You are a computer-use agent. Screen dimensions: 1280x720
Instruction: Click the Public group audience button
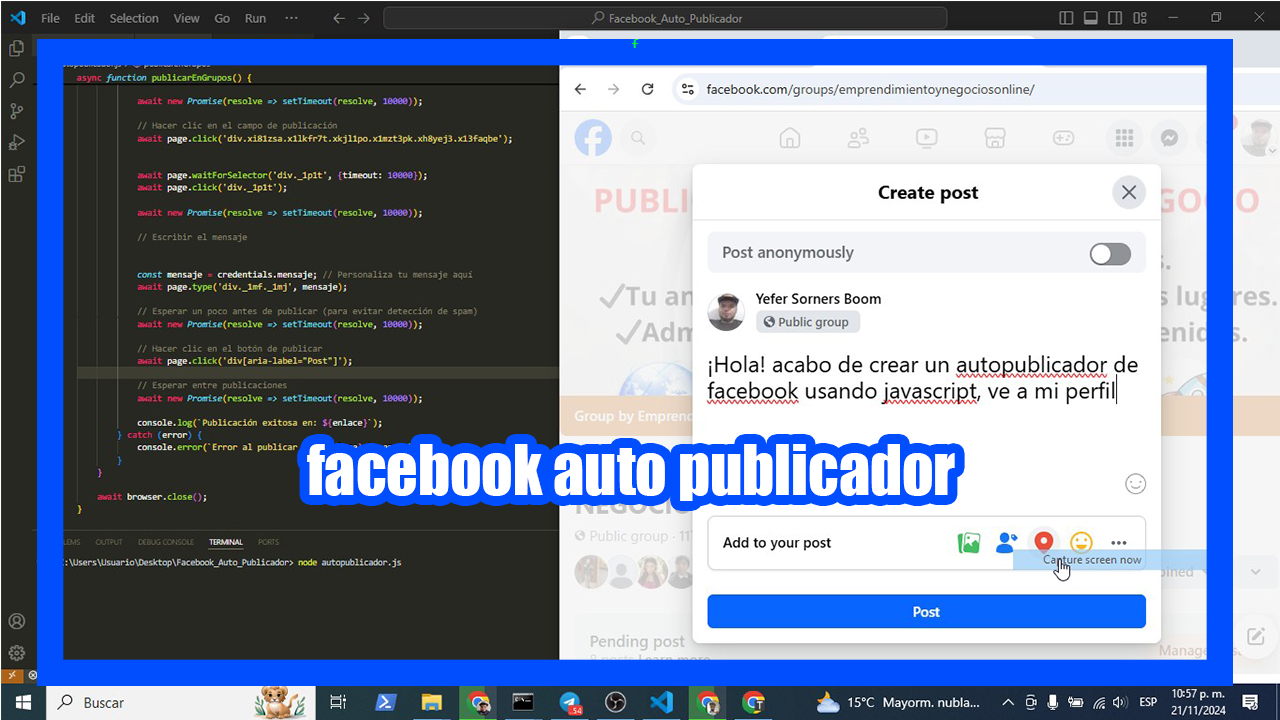point(808,322)
